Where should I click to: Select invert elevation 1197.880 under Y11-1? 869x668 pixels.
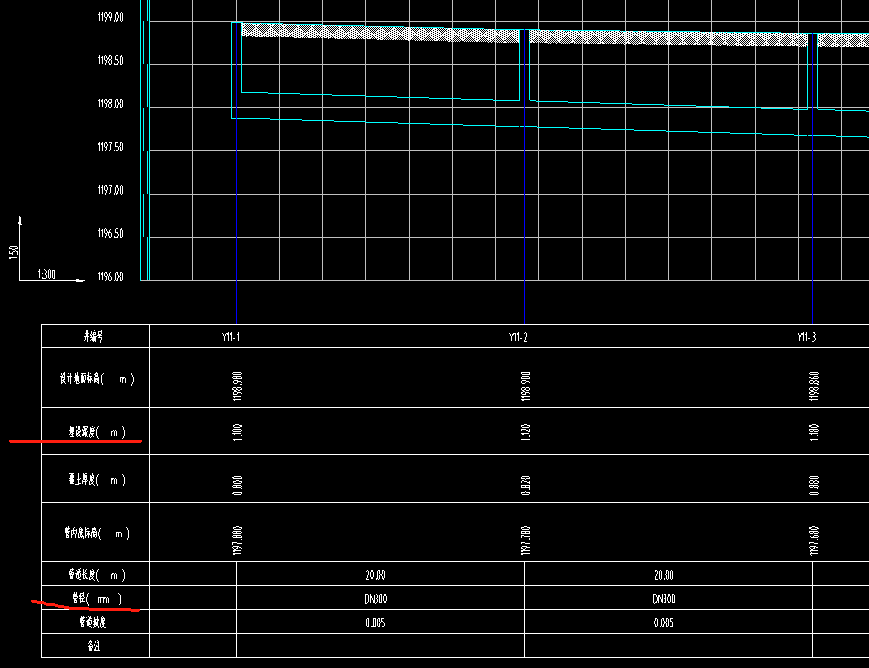point(237,540)
